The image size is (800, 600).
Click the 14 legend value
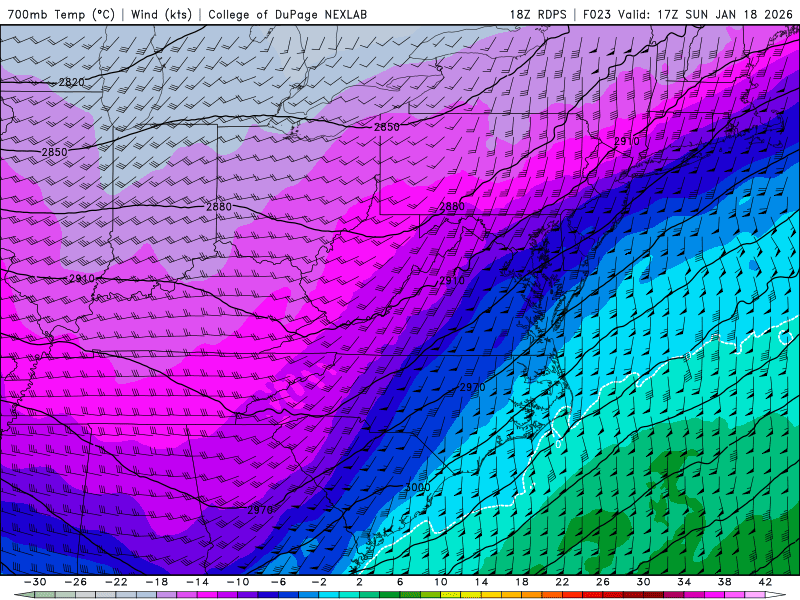point(481,582)
